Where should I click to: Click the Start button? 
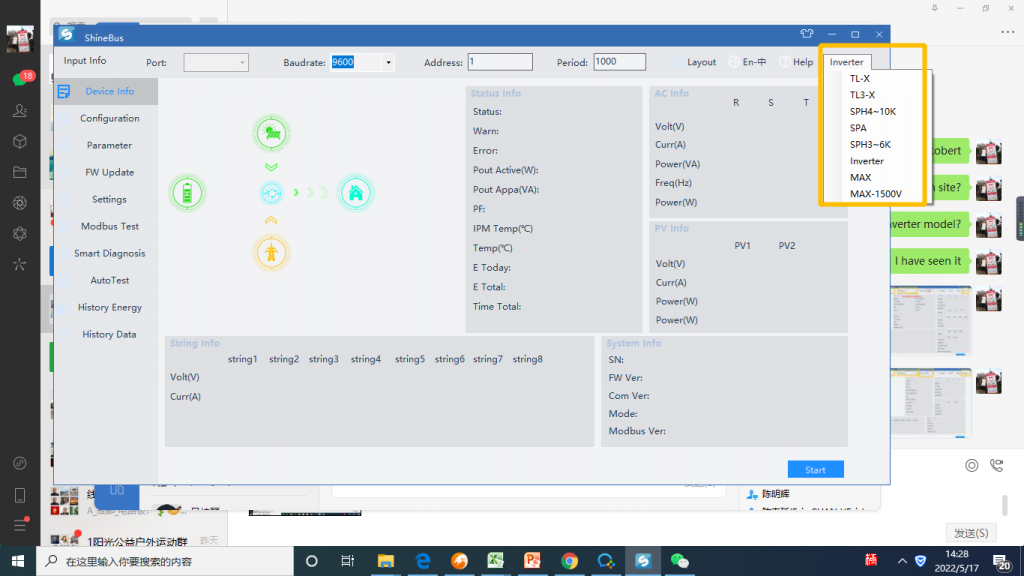click(815, 470)
